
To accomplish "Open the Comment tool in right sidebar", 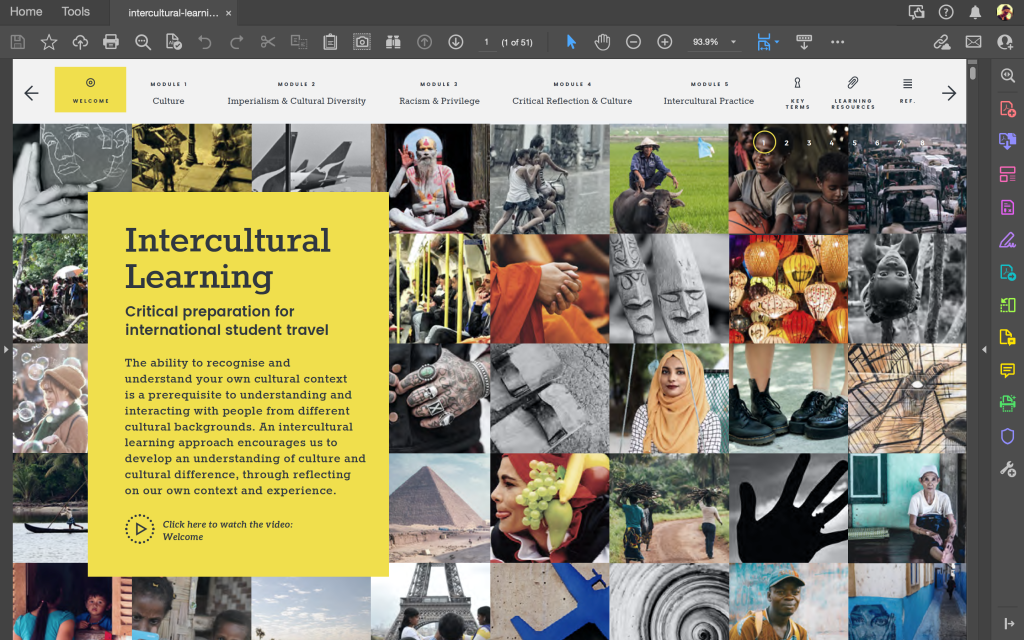I will pos(1007,371).
